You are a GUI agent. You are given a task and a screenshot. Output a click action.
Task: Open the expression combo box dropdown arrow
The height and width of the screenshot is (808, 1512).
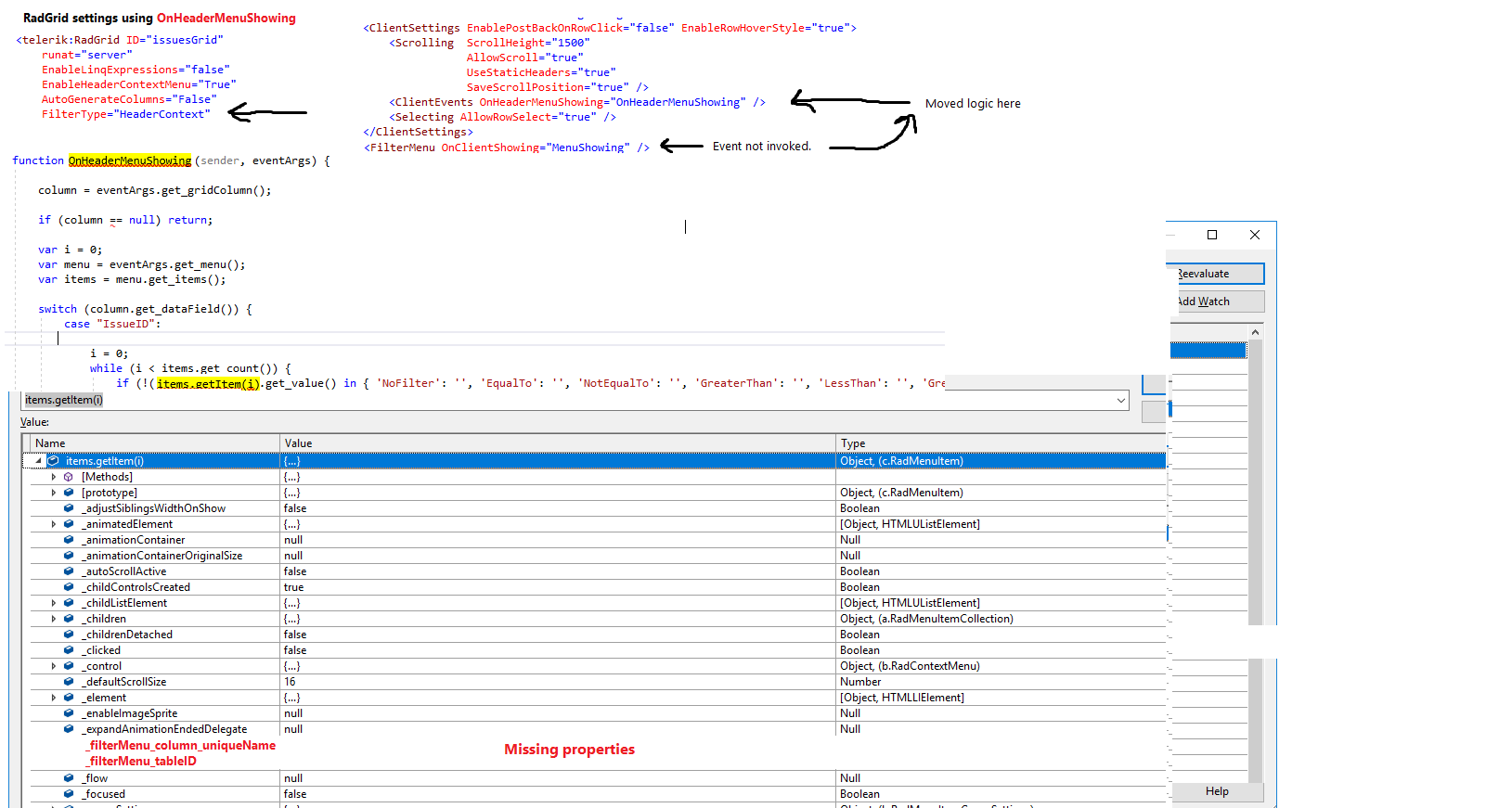point(1121,401)
